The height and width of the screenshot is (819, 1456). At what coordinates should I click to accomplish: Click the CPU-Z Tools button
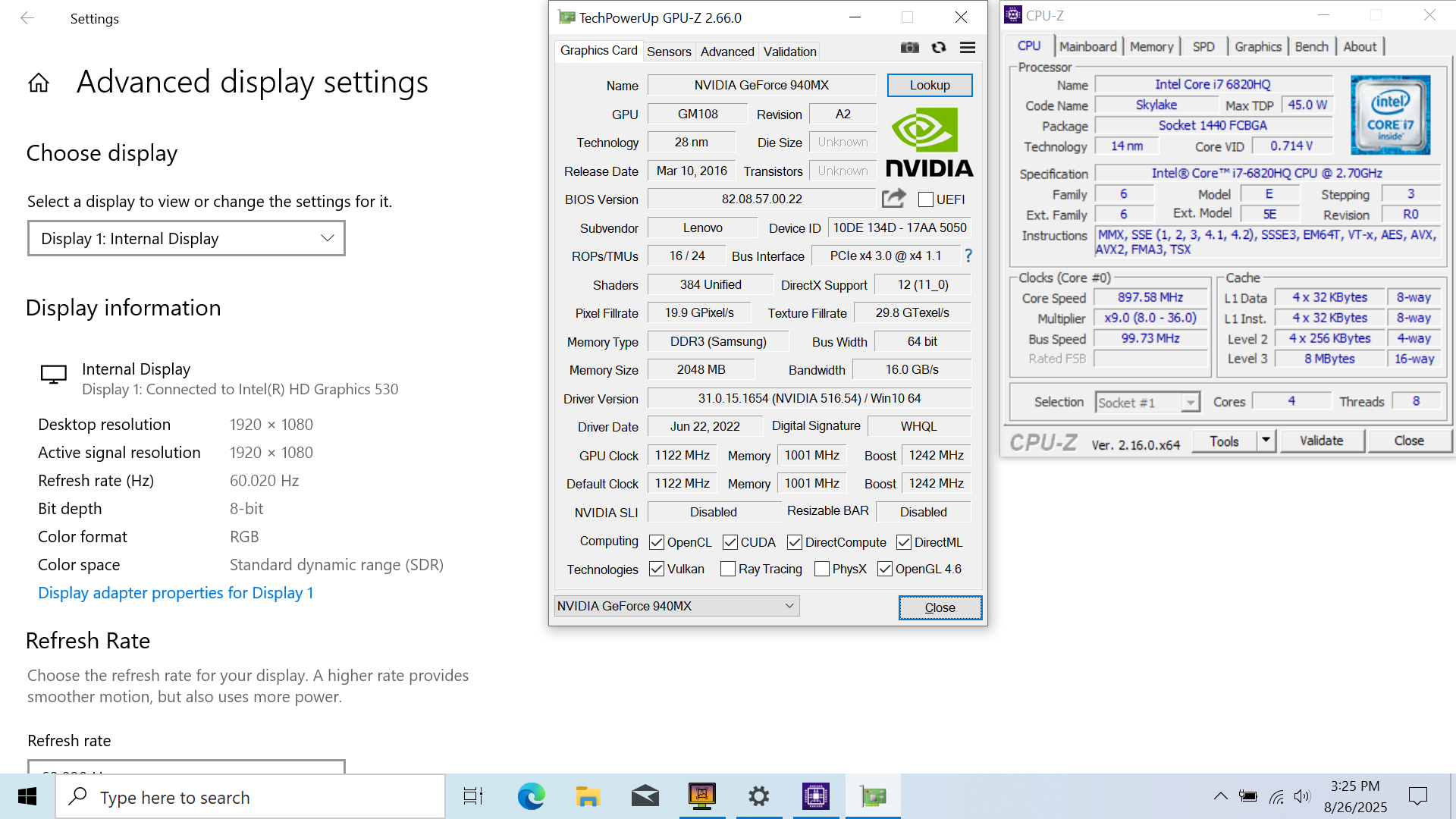tap(1224, 441)
